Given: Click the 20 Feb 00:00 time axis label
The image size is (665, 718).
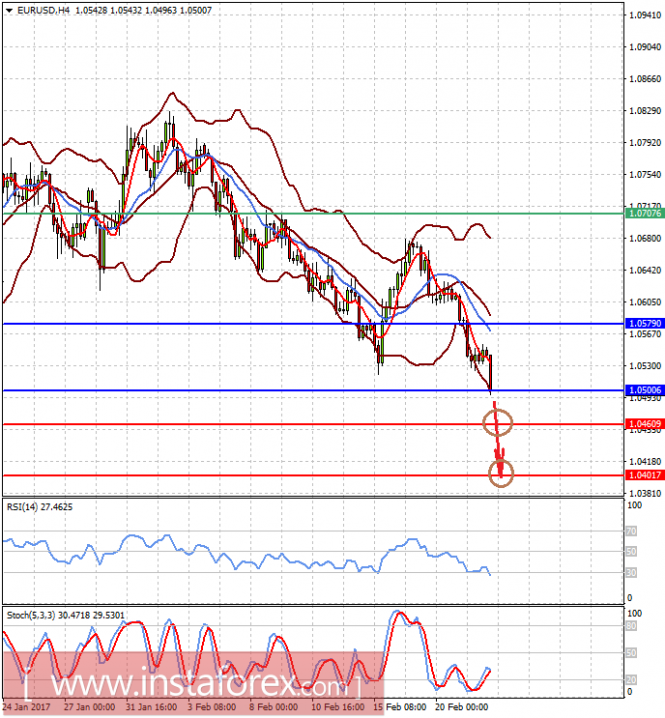Looking at the screenshot, I should pyautogui.click(x=461, y=707).
